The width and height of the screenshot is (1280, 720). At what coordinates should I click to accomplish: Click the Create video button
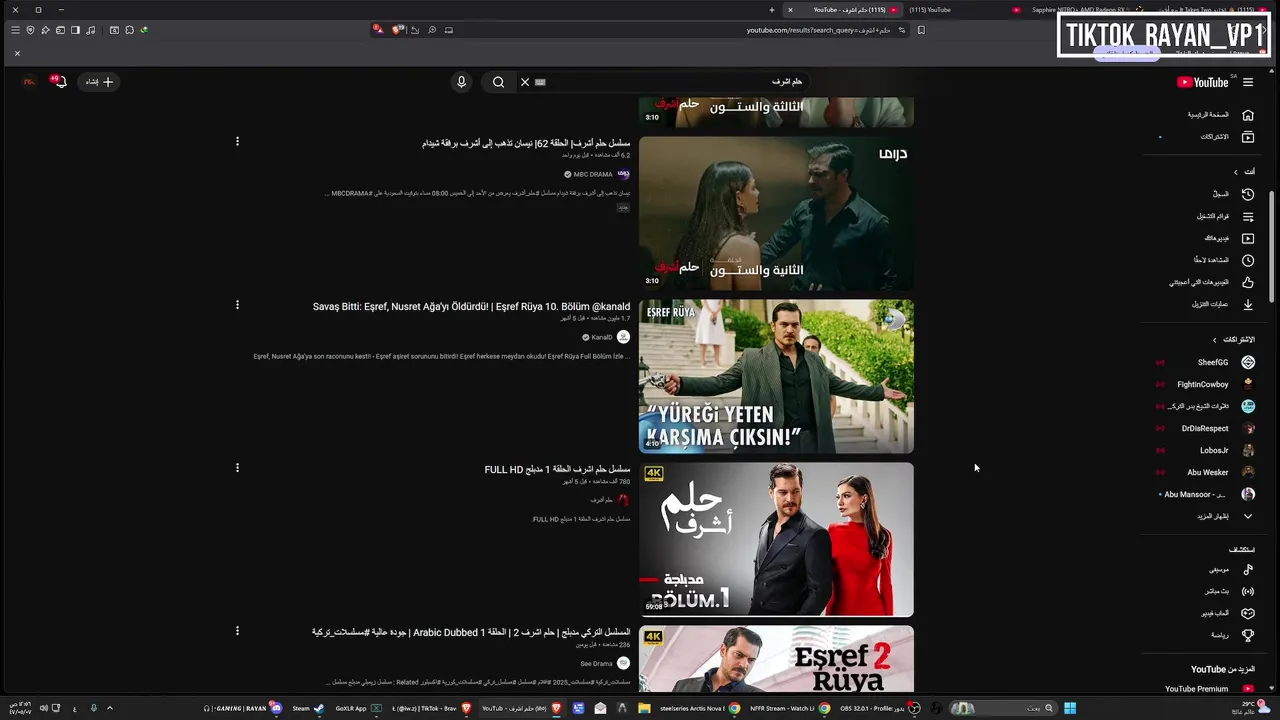[100, 82]
